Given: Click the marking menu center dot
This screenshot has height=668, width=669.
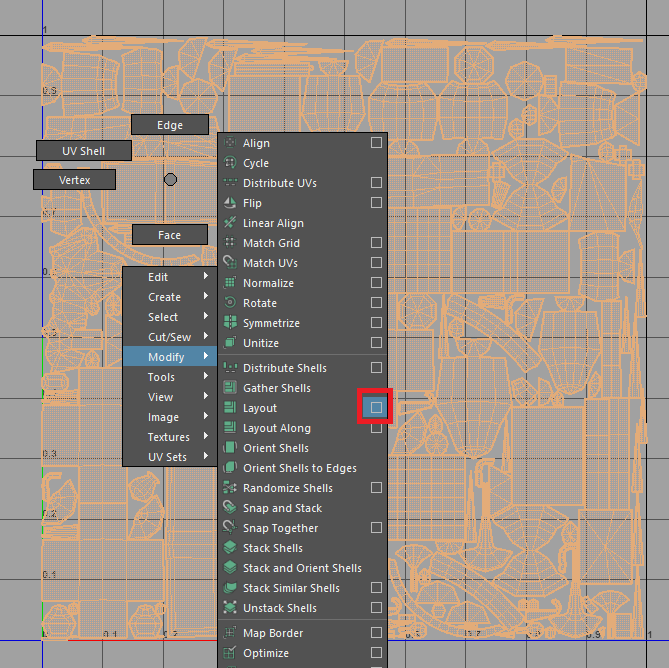Looking at the screenshot, I should coord(170,180).
